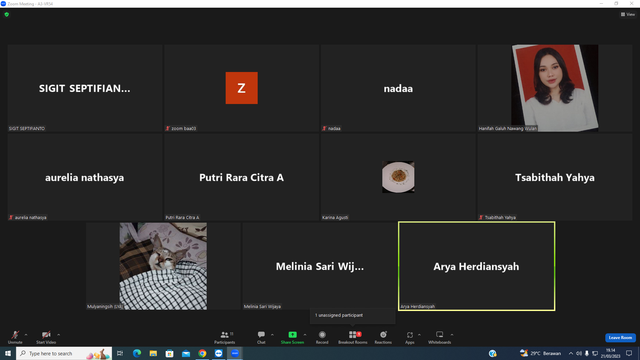This screenshot has height=360, width=640.
Task: Click the blue Leave Room button
Action: click(x=620, y=338)
